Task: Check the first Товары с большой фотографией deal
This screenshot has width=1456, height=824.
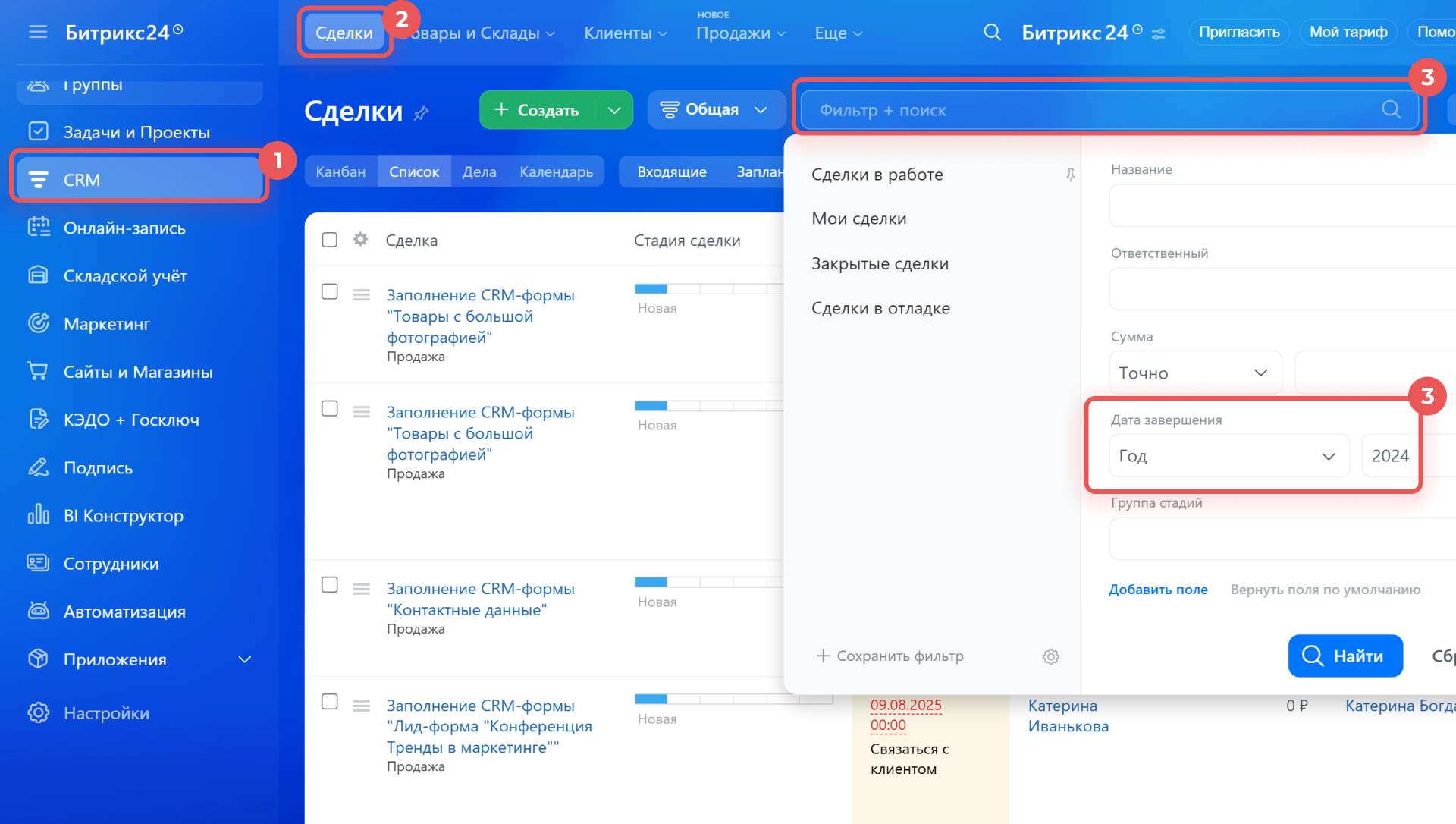Action: 329,291
